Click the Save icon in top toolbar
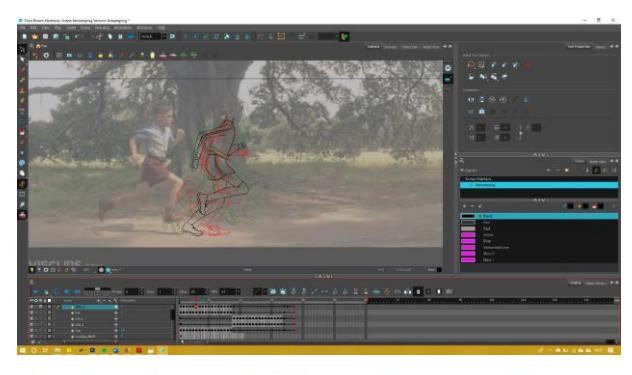The width and height of the screenshot is (632, 375). click(x=46, y=37)
